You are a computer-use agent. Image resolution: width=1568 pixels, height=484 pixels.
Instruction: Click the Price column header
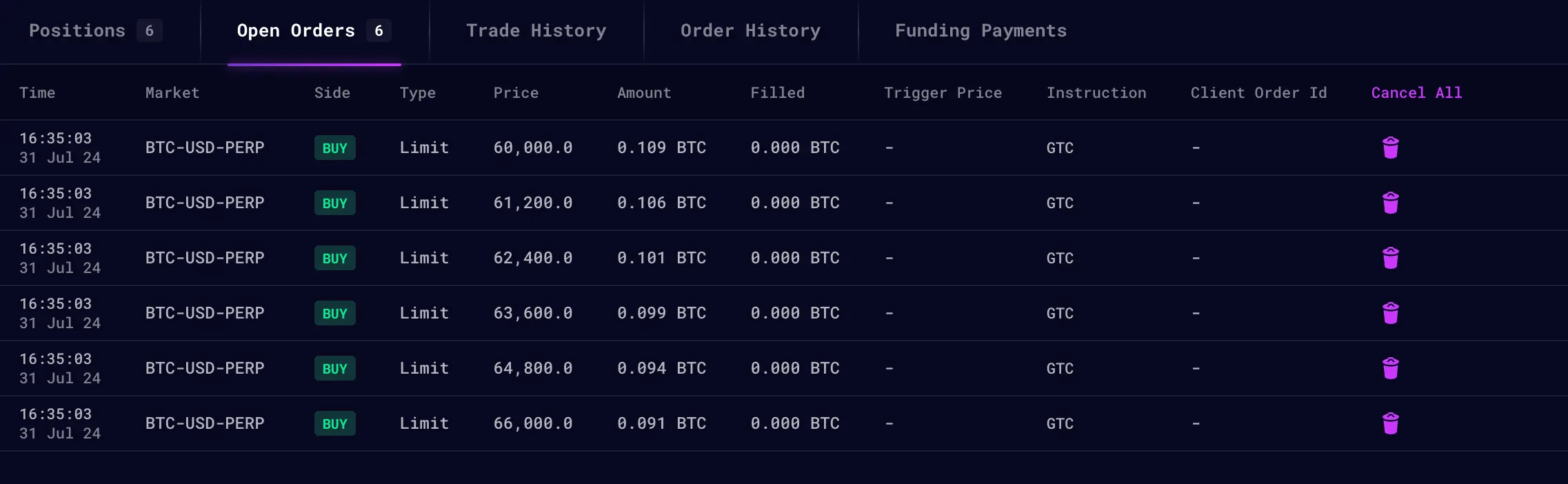(516, 93)
